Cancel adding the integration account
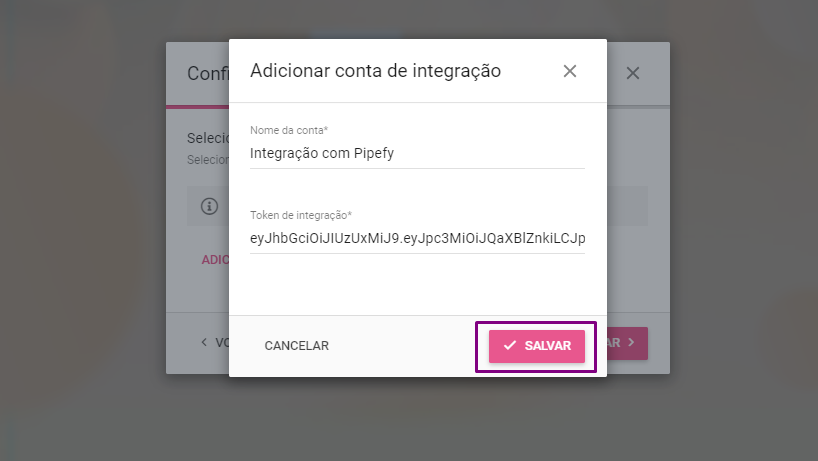This screenshot has width=818, height=461. (296, 346)
